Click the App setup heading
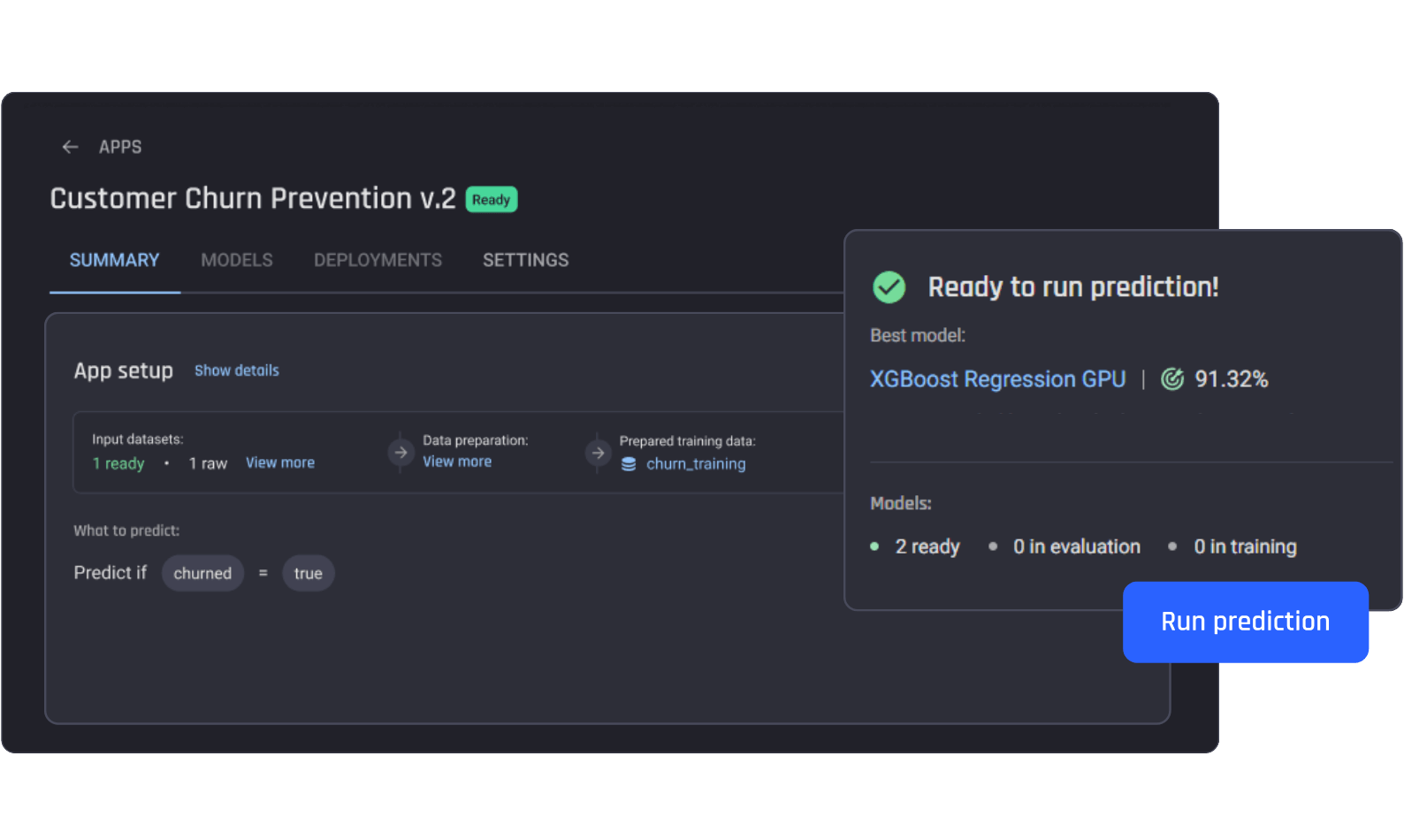The image size is (1404, 840). [x=124, y=370]
